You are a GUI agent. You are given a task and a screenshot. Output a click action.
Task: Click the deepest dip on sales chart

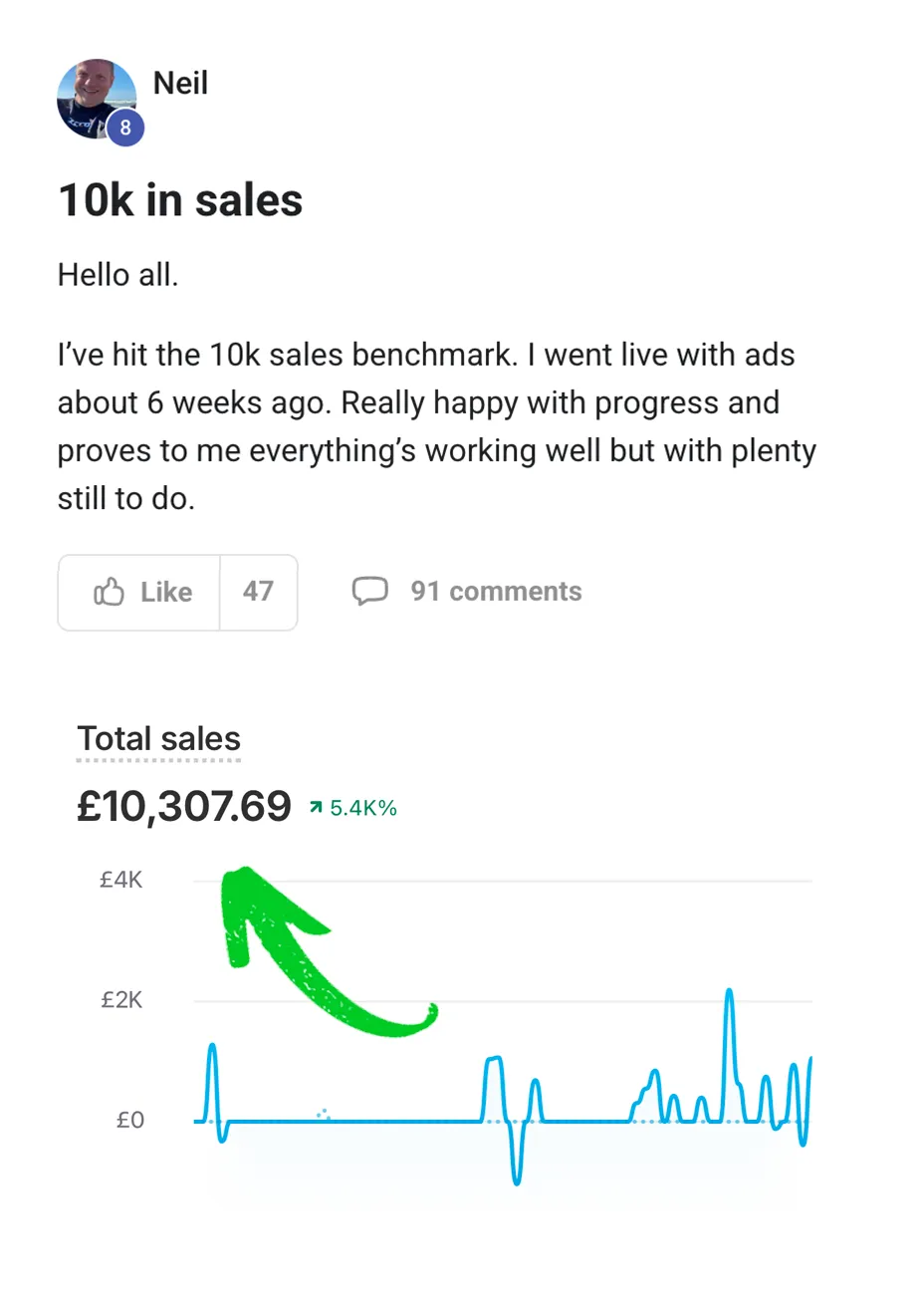click(x=516, y=1181)
